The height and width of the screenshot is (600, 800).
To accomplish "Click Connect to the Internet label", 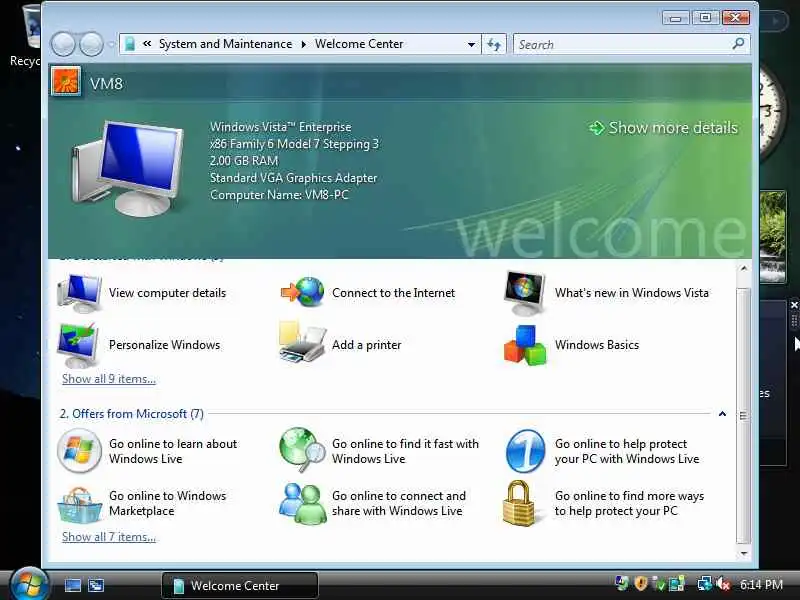I will [x=393, y=293].
